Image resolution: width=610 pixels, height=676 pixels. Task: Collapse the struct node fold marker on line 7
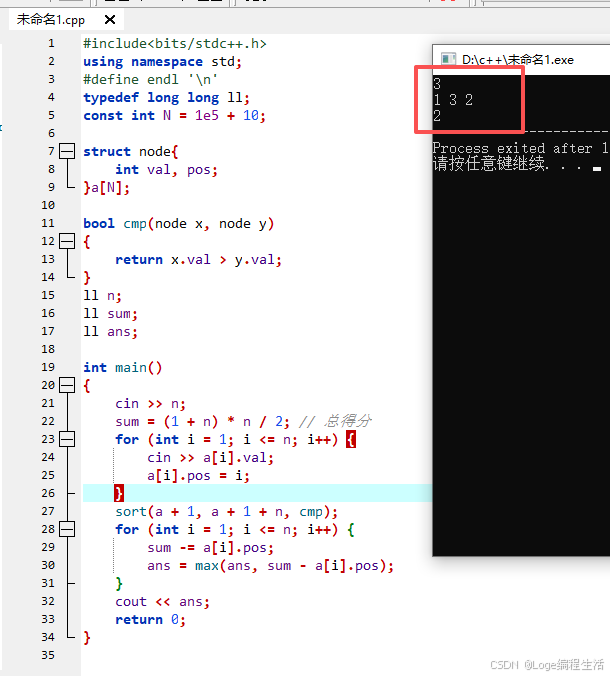point(67,151)
